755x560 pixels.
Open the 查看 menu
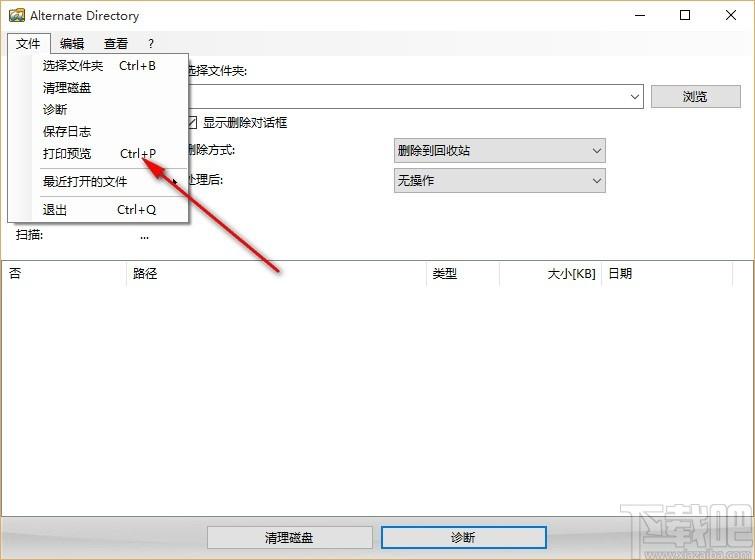(116, 44)
